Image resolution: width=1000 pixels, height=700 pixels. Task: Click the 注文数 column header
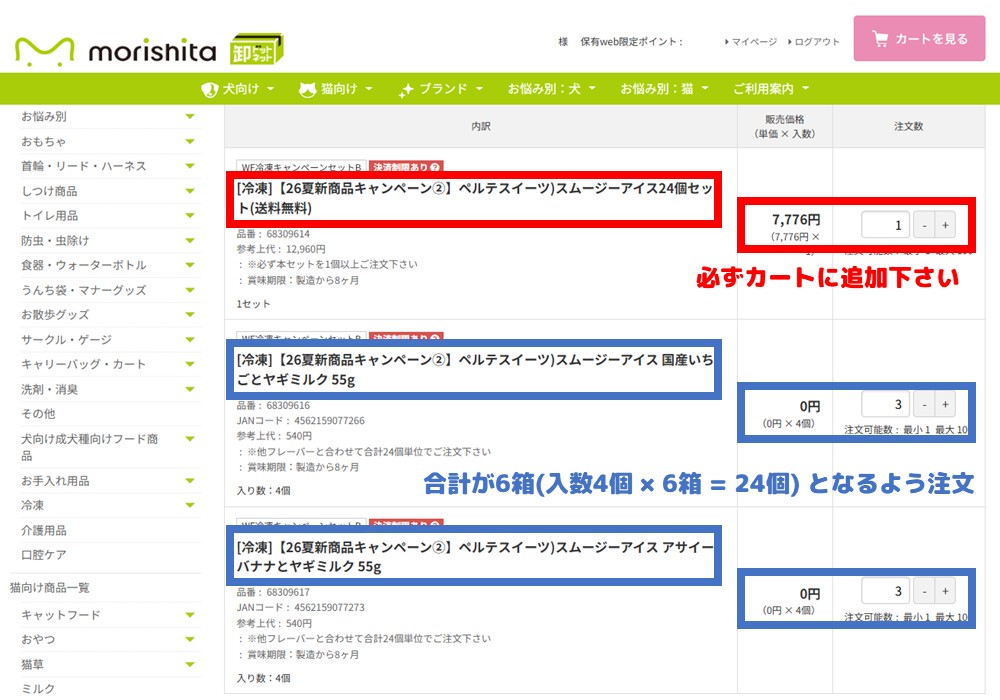(x=908, y=126)
